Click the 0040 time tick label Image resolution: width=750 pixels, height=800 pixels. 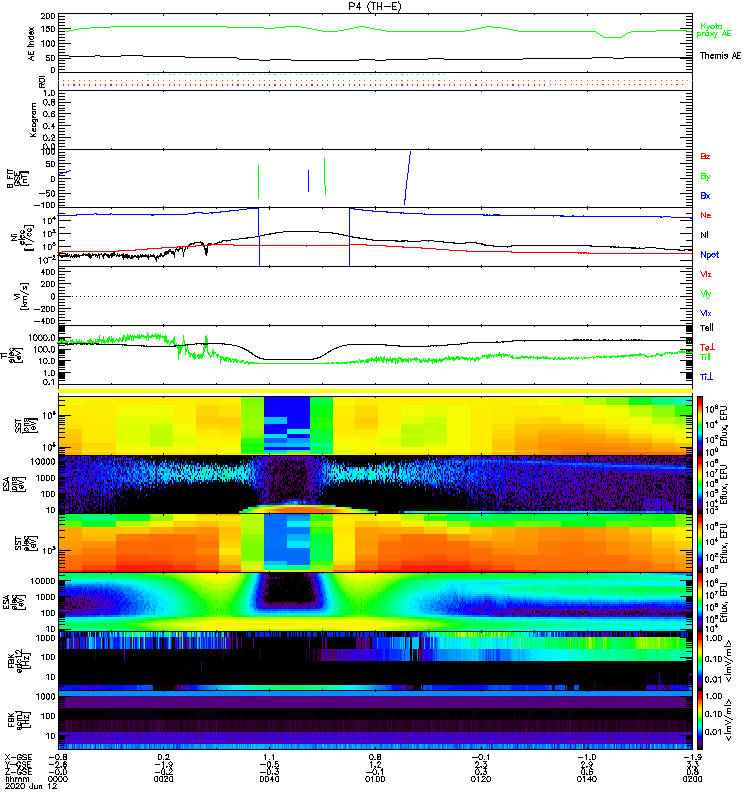point(269,779)
